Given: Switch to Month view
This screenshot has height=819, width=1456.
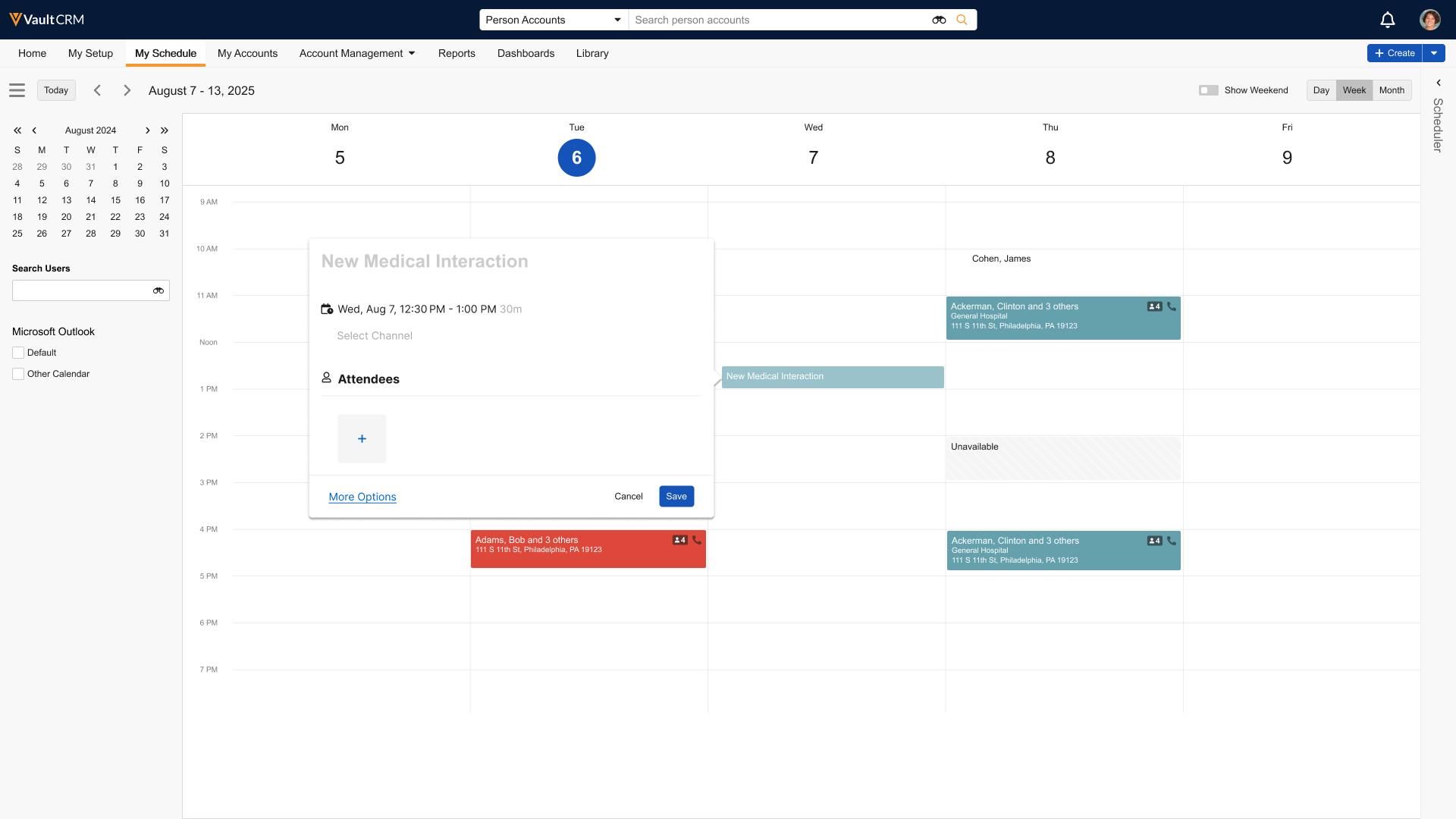Looking at the screenshot, I should coord(1392,90).
